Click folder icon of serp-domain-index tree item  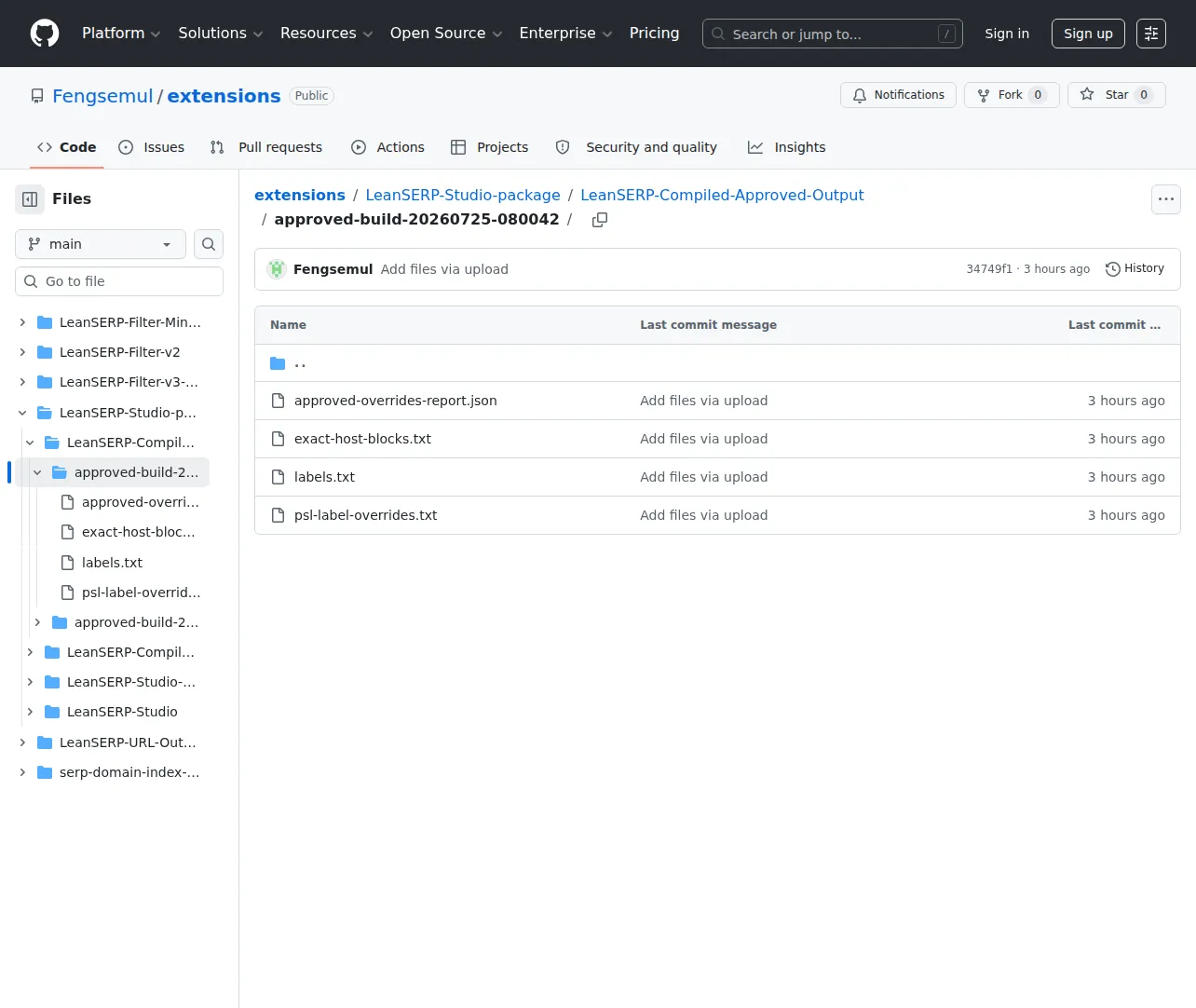[45, 772]
